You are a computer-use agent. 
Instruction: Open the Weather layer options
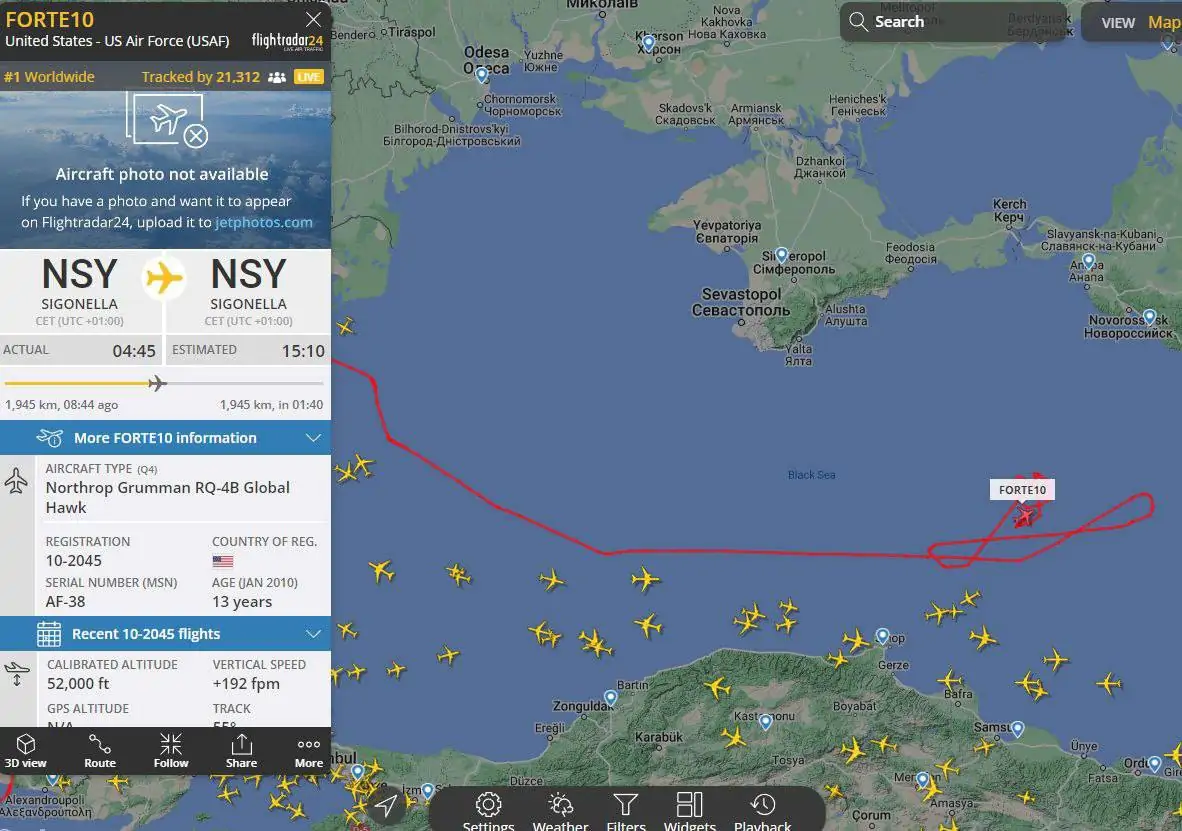pyautogui.click(x=560, y=811)
